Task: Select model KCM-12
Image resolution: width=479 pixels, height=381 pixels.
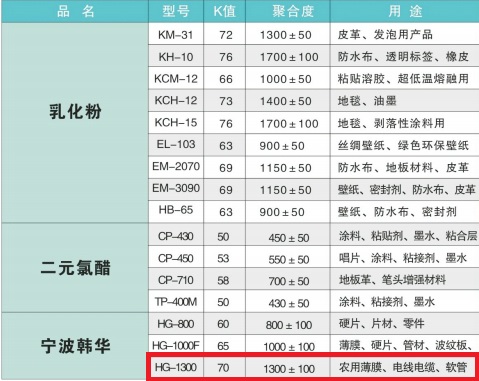Action: click(x=176, y=79)
